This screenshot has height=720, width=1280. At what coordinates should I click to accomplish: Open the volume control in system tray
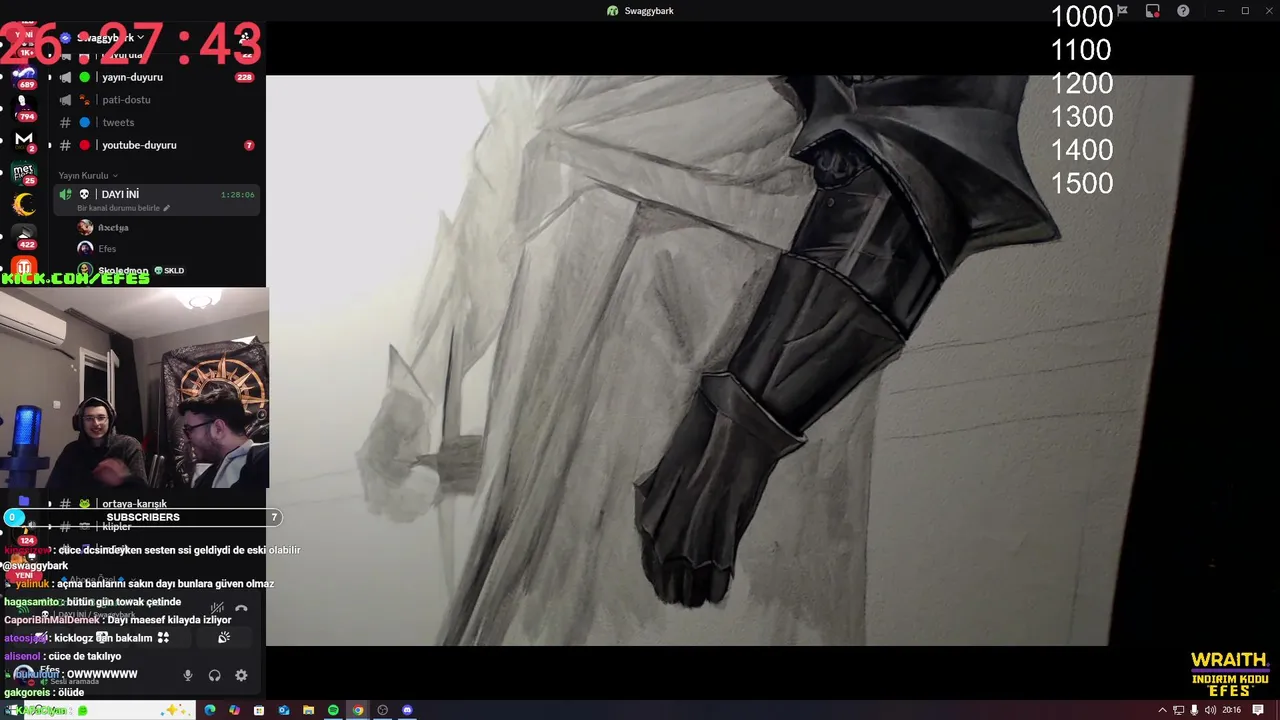point(1210,710)
